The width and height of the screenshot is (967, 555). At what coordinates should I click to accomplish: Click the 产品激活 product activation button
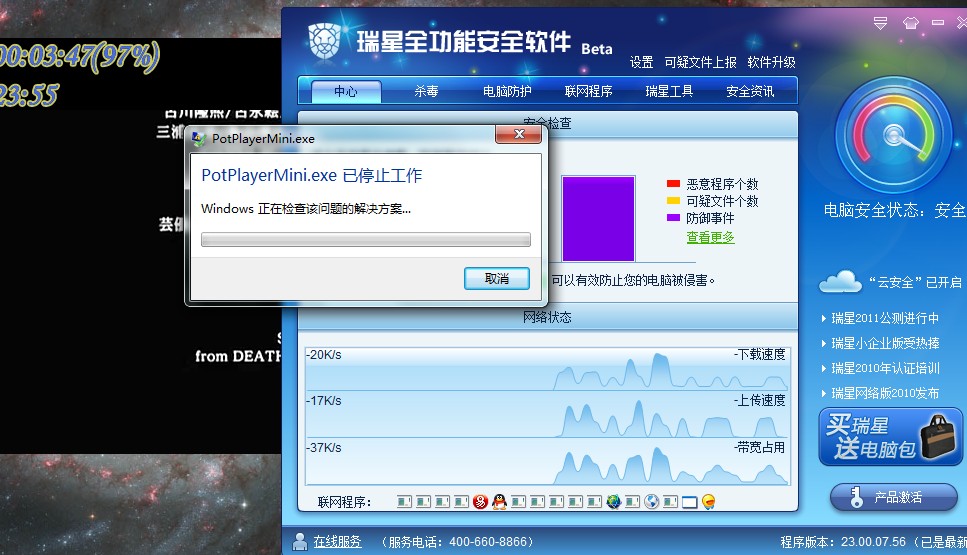(x=894, y=497)
